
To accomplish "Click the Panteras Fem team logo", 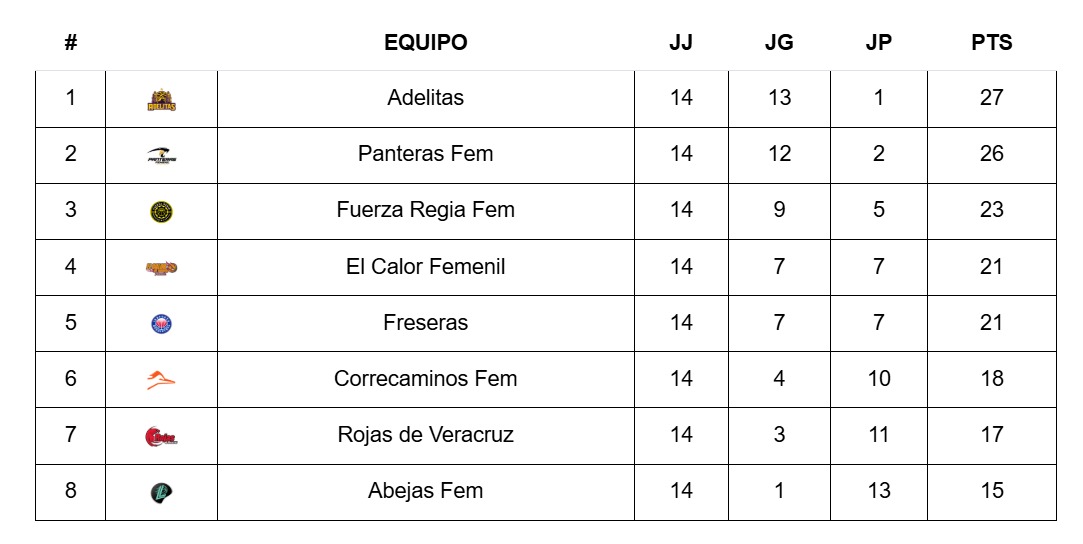I will tap(161, 155).
